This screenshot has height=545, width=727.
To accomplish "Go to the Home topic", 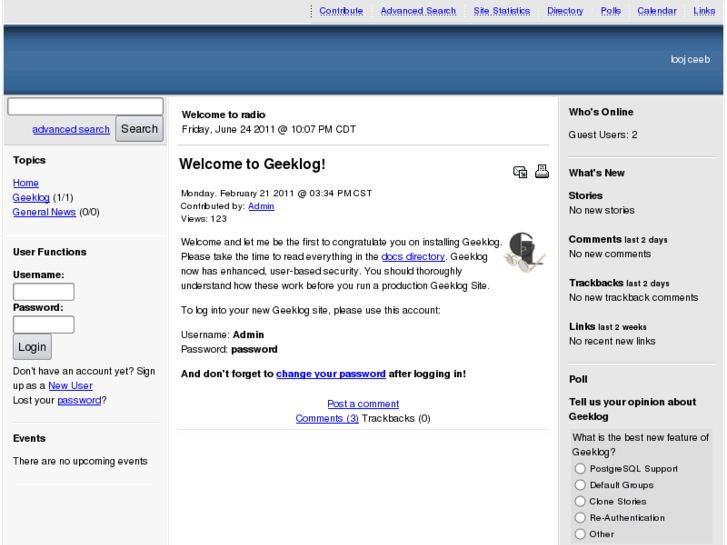I will tap(26, 183).
